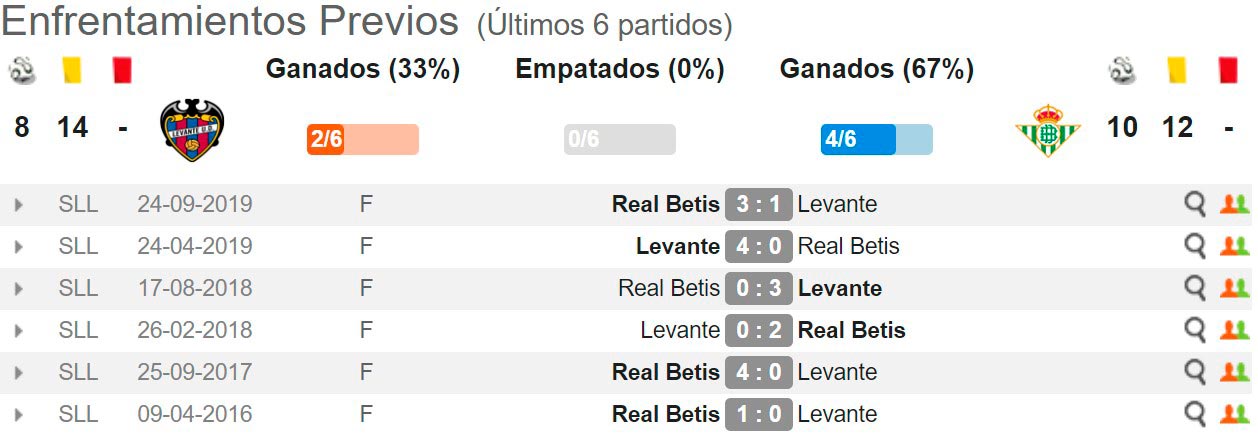Open magnifier details for 24-09-2019 match

[x=1195, y=204]
